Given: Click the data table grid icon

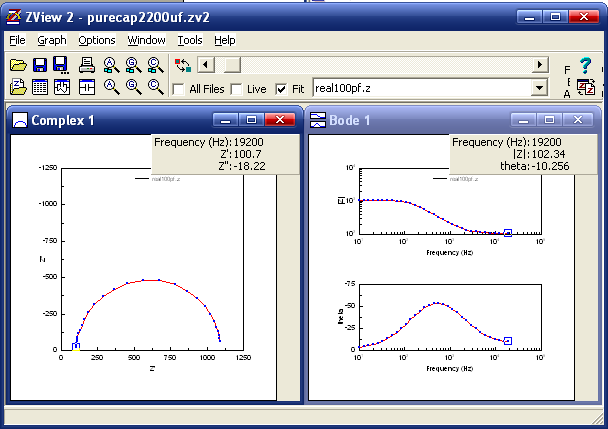Looking at the screenshot, I should point(40,87).
